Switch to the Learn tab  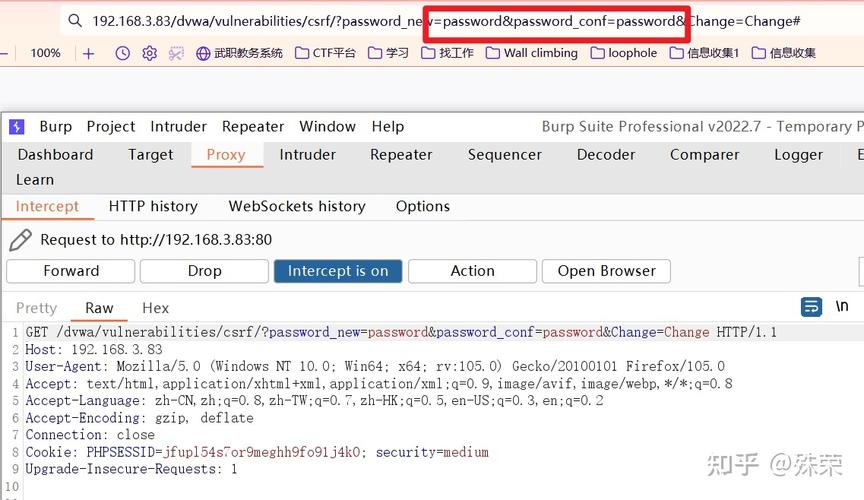click(x=35, y=180)
